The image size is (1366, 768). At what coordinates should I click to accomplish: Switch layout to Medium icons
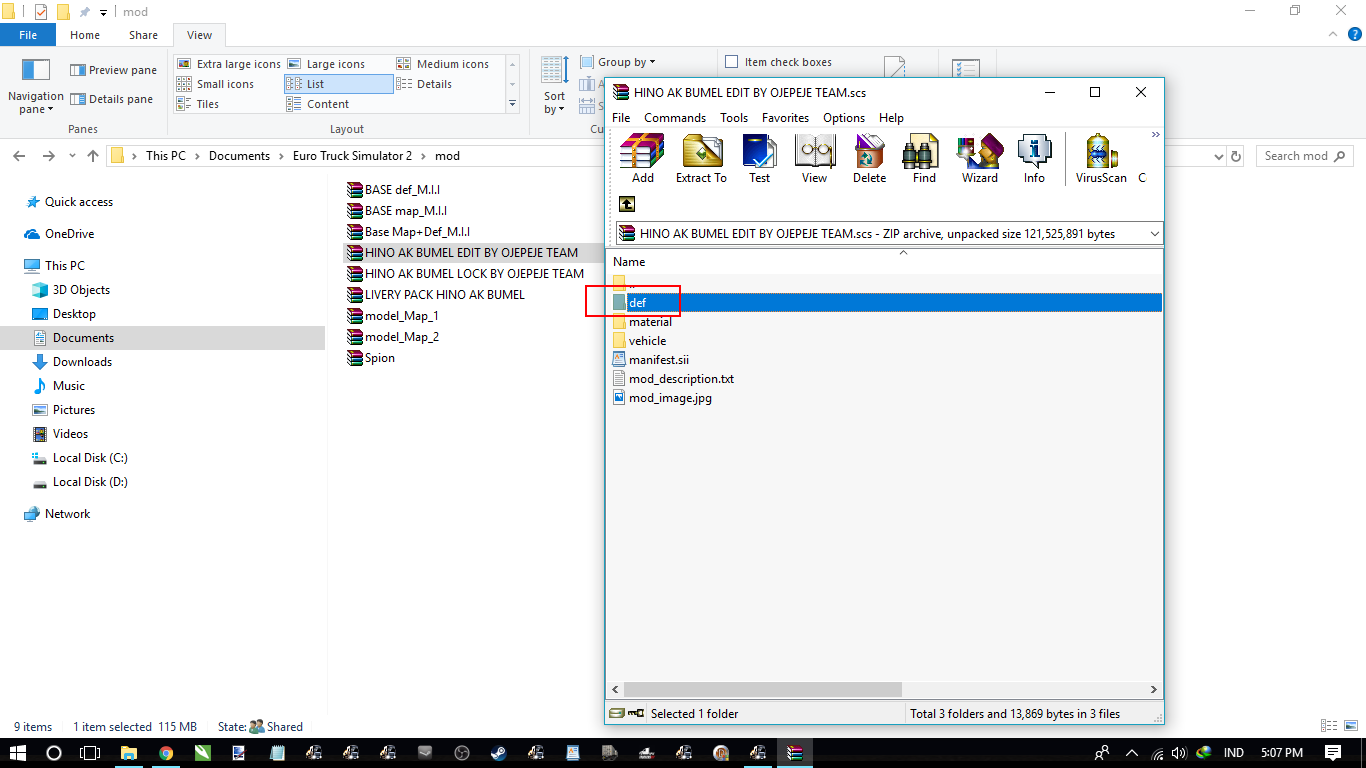click(x=443, y=64)
